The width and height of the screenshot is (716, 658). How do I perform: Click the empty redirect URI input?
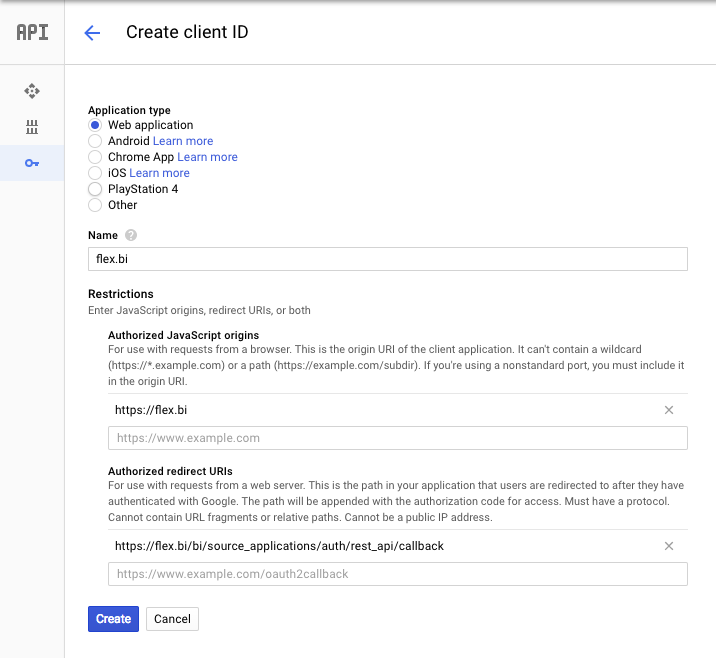point(397,574)
